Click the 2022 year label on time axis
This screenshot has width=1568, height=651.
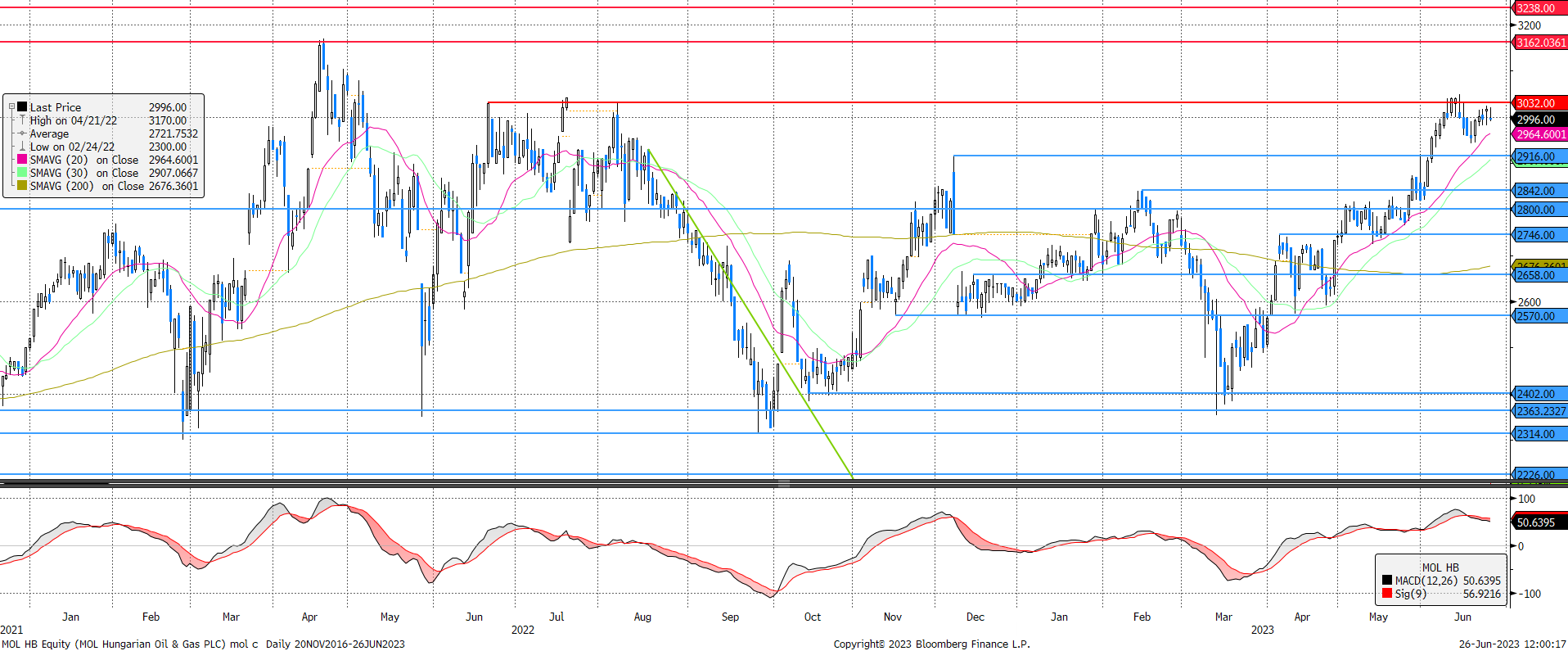523,630
